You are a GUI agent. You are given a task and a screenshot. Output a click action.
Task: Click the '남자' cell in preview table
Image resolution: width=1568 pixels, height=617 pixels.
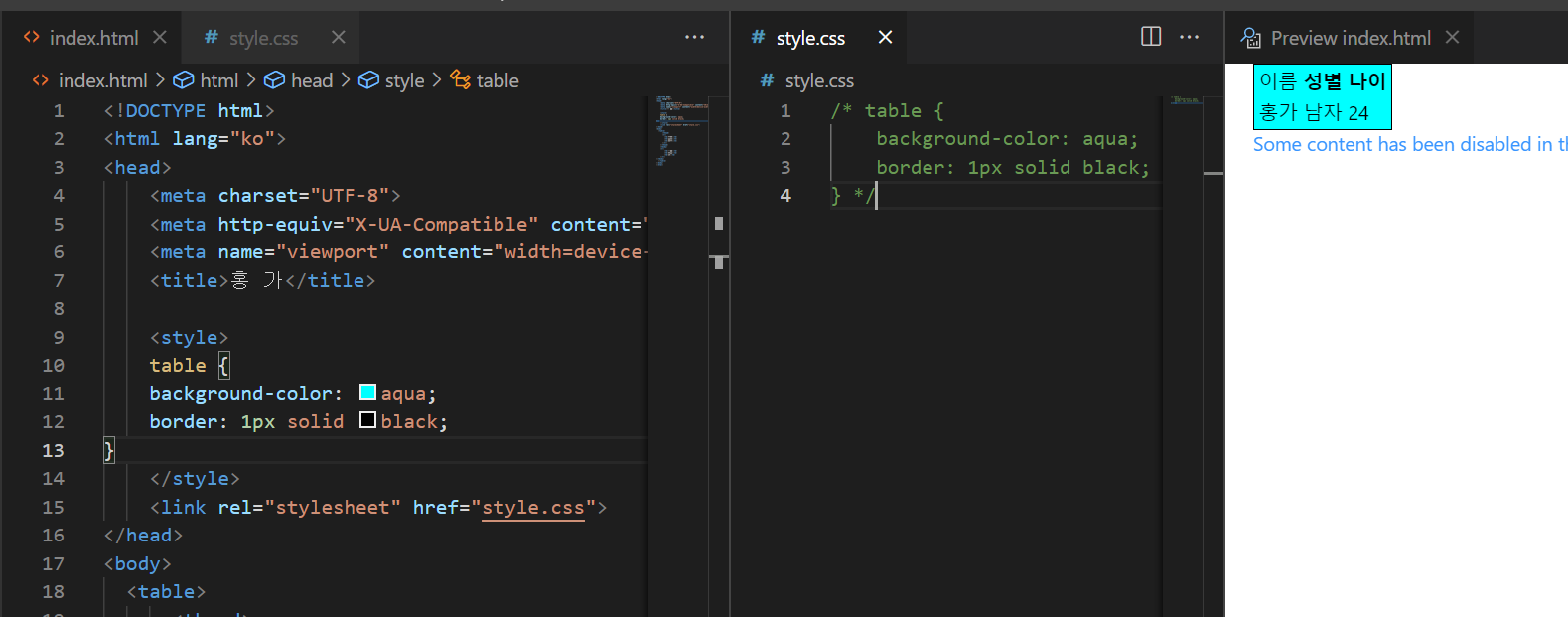1324,112
